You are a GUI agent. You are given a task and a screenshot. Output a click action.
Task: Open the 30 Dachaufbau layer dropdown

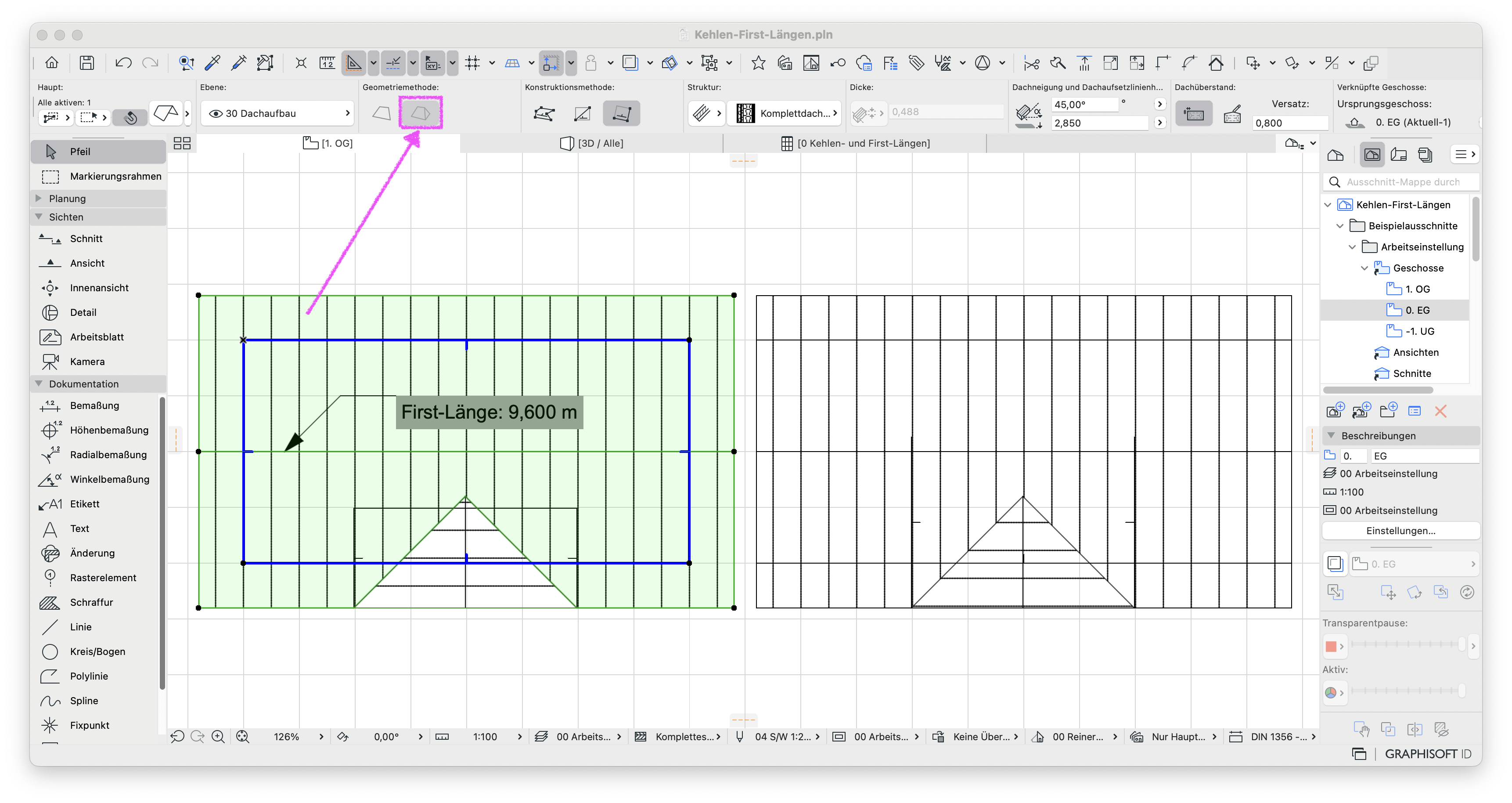pos(277,113)
